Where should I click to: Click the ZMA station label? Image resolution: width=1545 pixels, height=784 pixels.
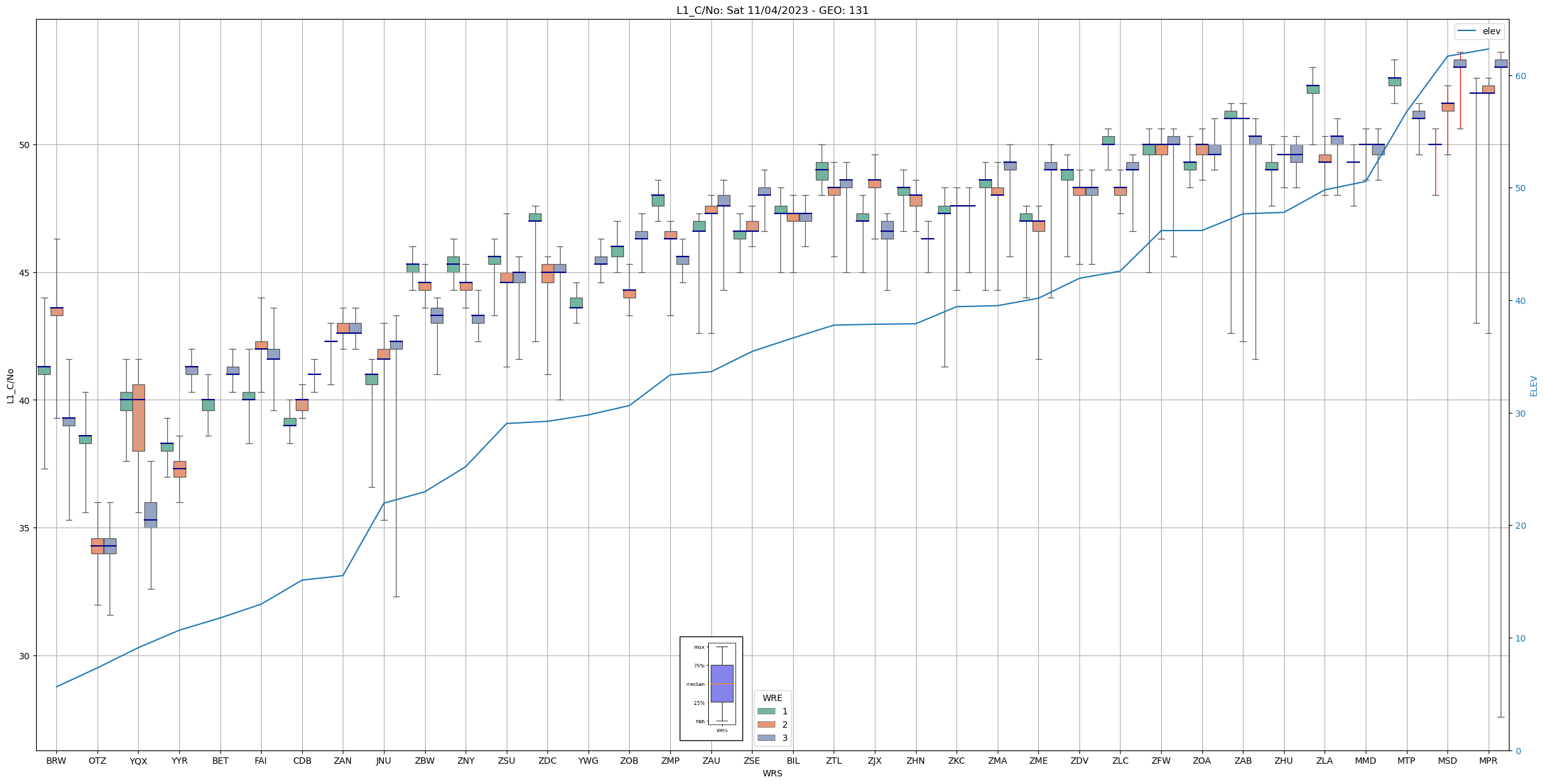(x=998, y=761)
